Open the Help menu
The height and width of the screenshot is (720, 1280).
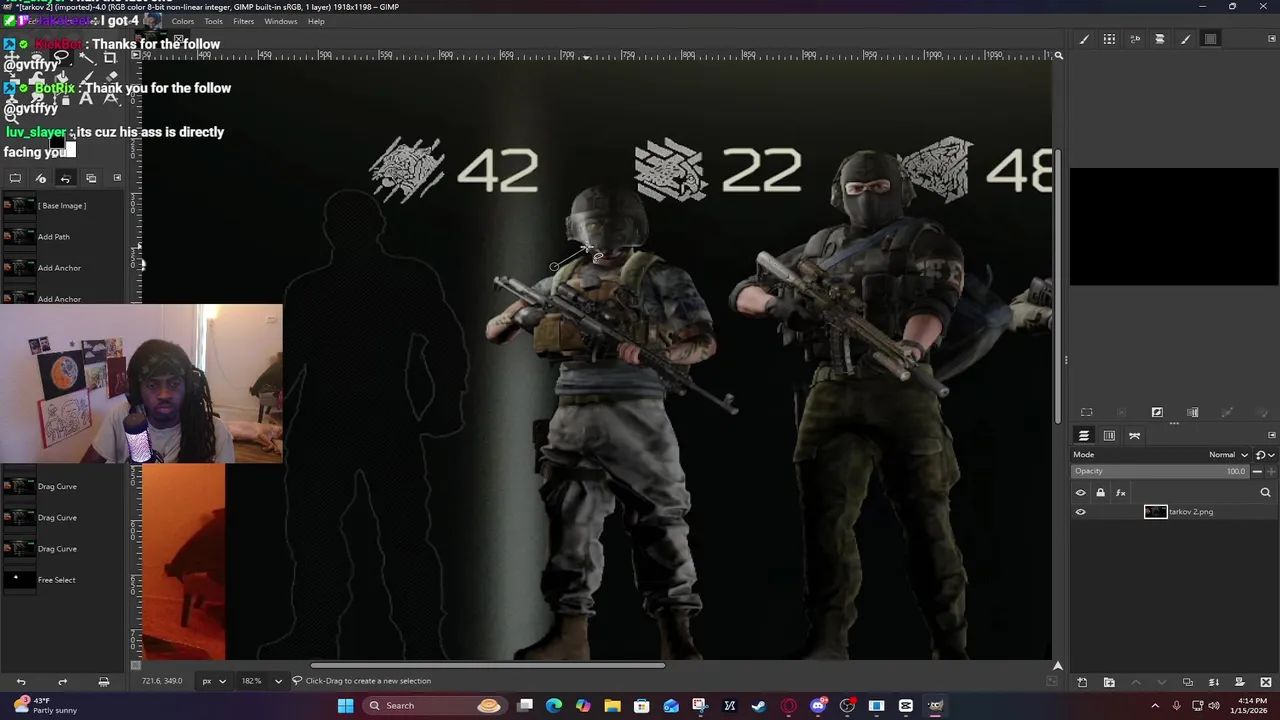click(x=316, y=21)
